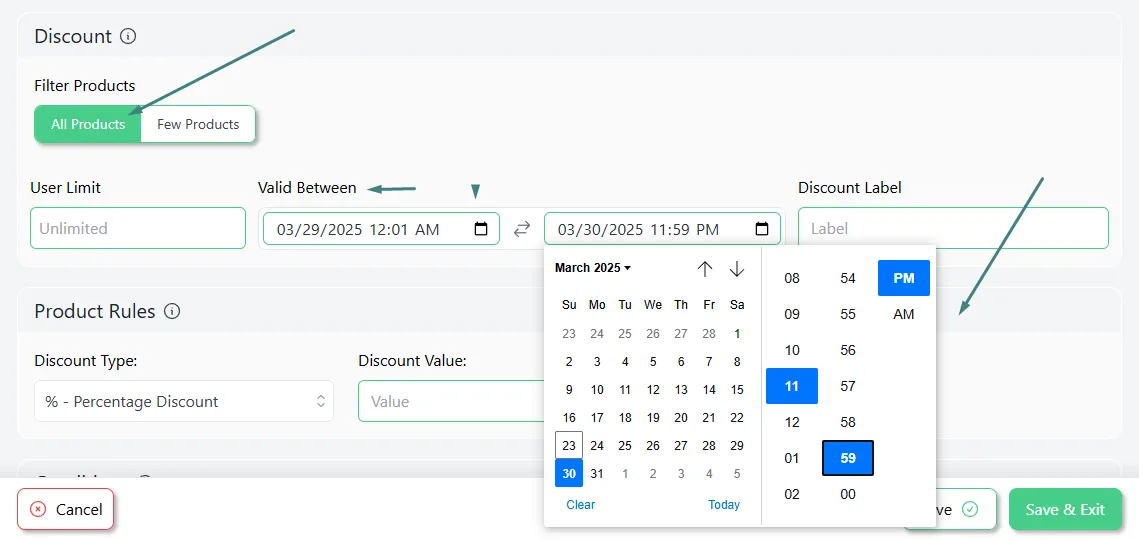Click the X icon on Cancel button

pyautogui.click(x=38, y=509)
